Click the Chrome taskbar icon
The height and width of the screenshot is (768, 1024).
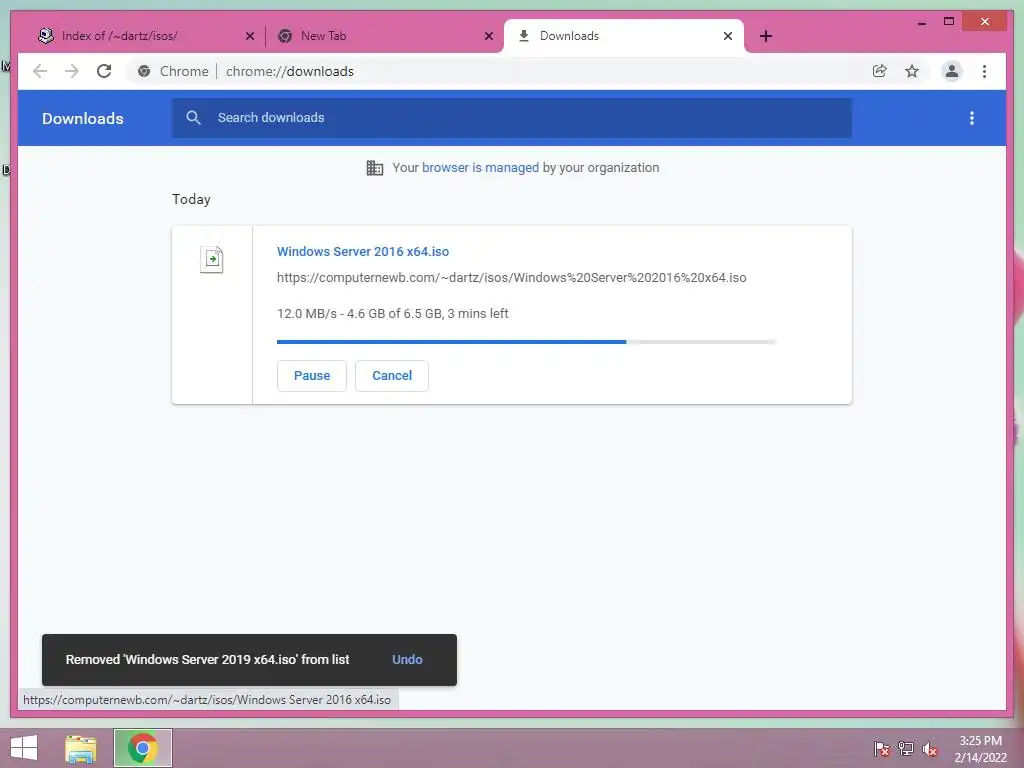(142, 748)
